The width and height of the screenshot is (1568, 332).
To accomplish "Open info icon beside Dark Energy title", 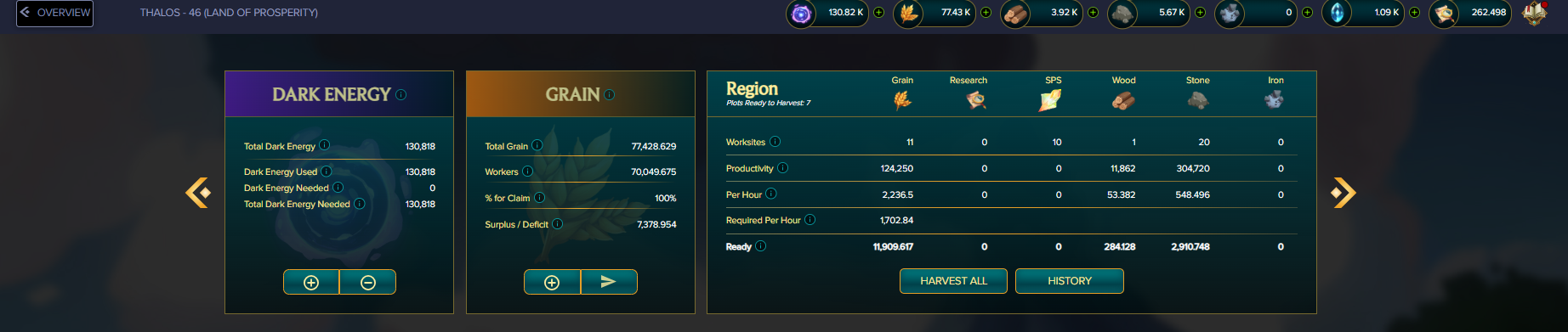I will pos(401,95).
